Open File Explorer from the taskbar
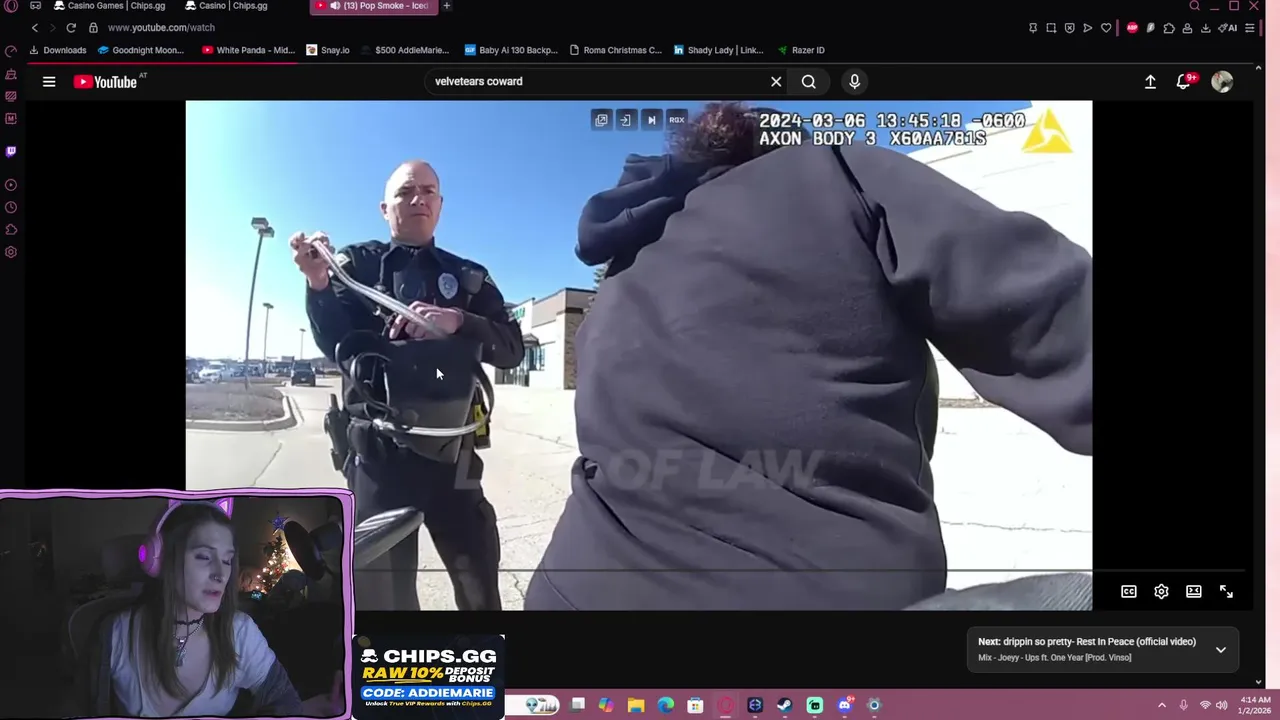 click(x=636, y=705)
